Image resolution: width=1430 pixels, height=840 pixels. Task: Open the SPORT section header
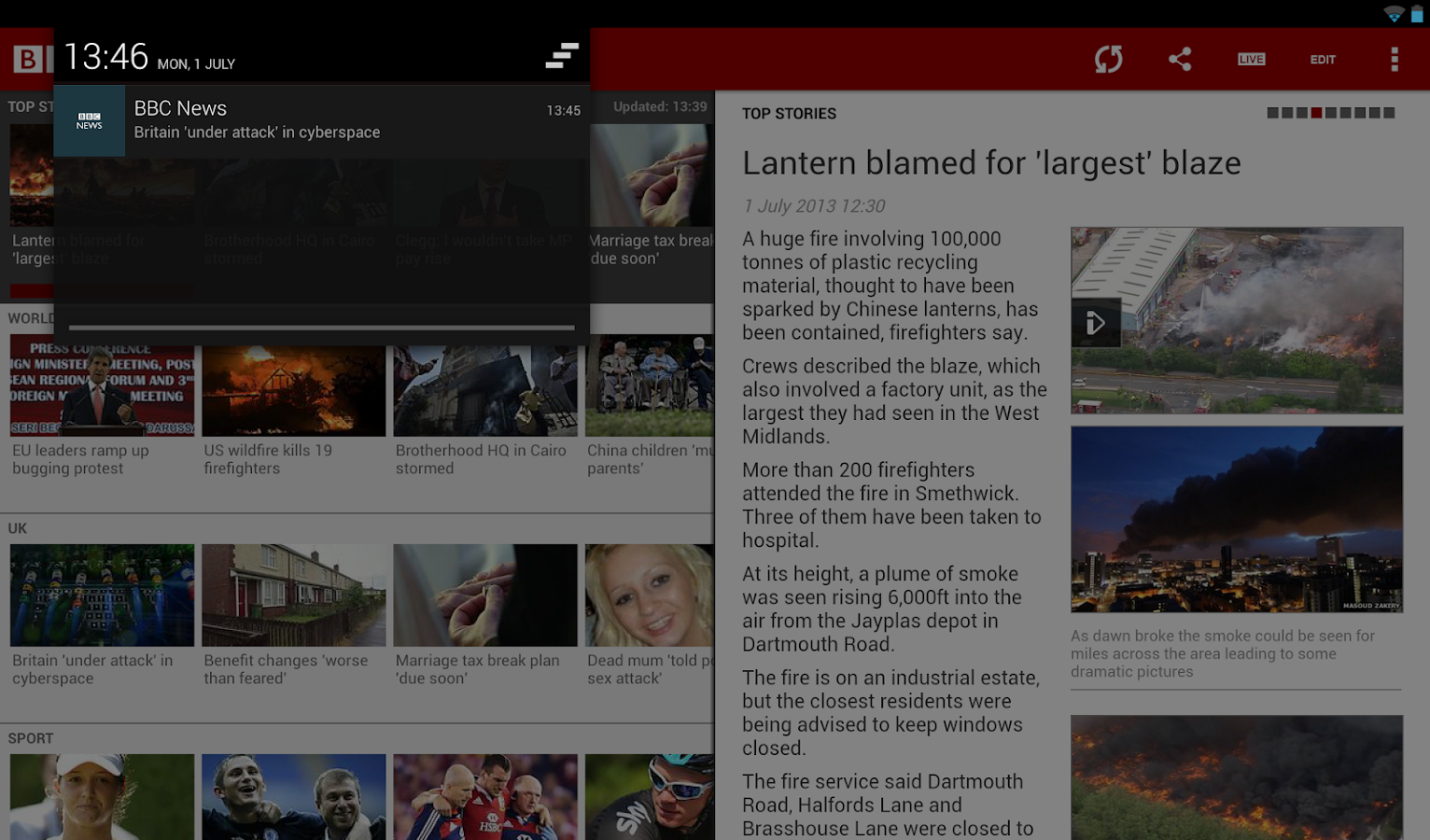pyautogui.click(x=31, y=738)
